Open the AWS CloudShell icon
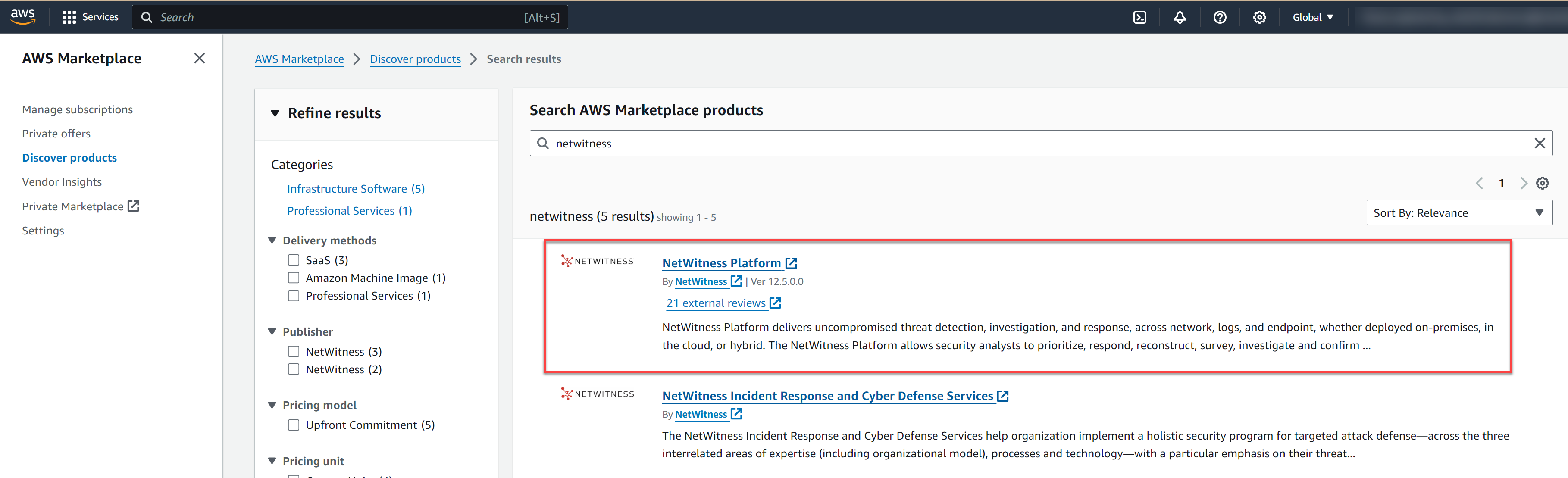 (1139, 17)
